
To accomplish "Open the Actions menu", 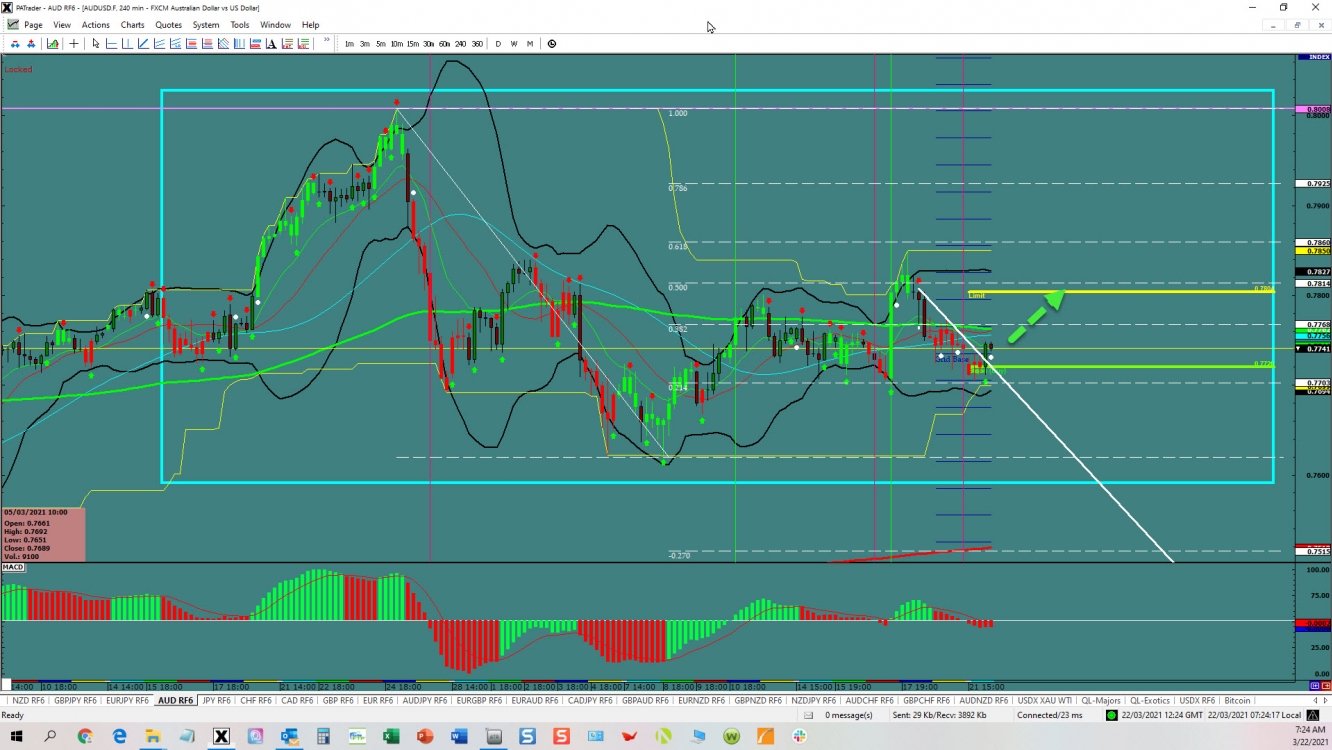I will point(96,25).
